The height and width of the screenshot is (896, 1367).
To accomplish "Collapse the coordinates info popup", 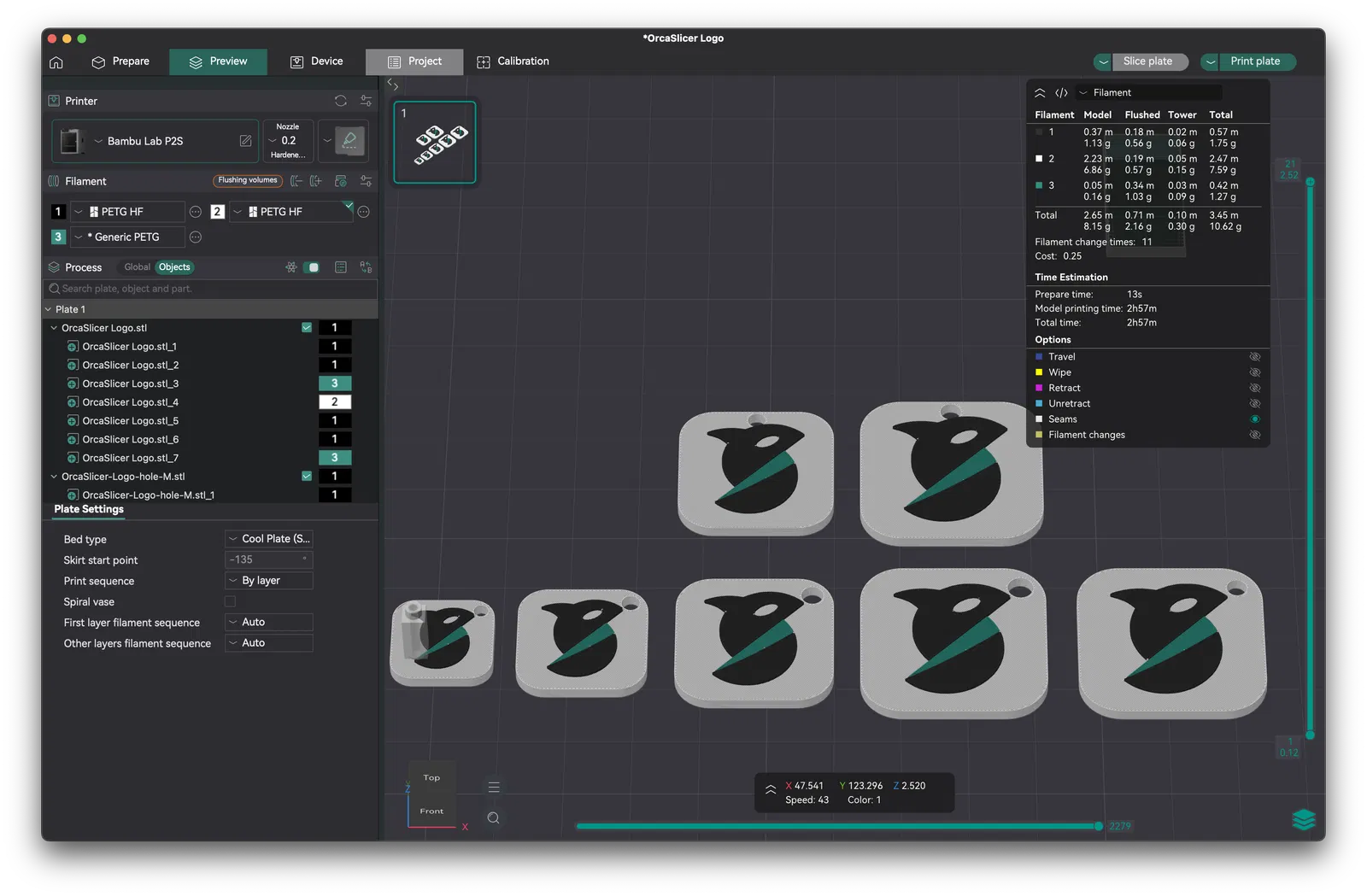I will pos(771,790).
